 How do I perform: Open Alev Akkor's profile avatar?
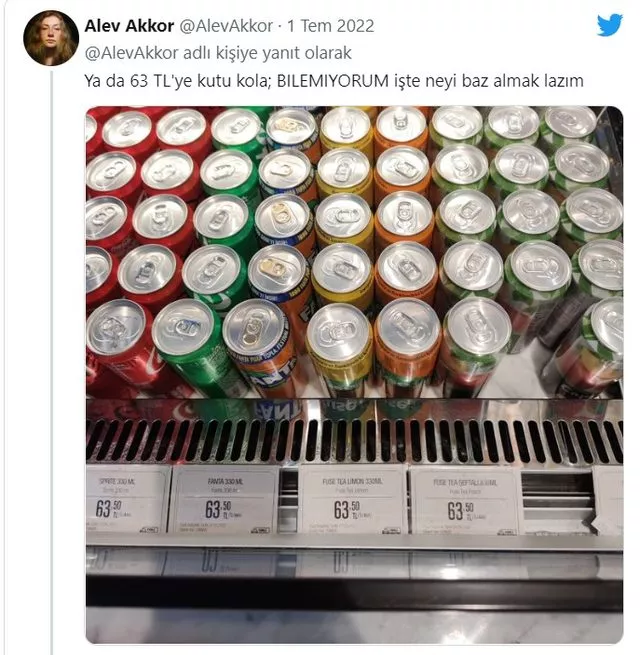point(51,38)
